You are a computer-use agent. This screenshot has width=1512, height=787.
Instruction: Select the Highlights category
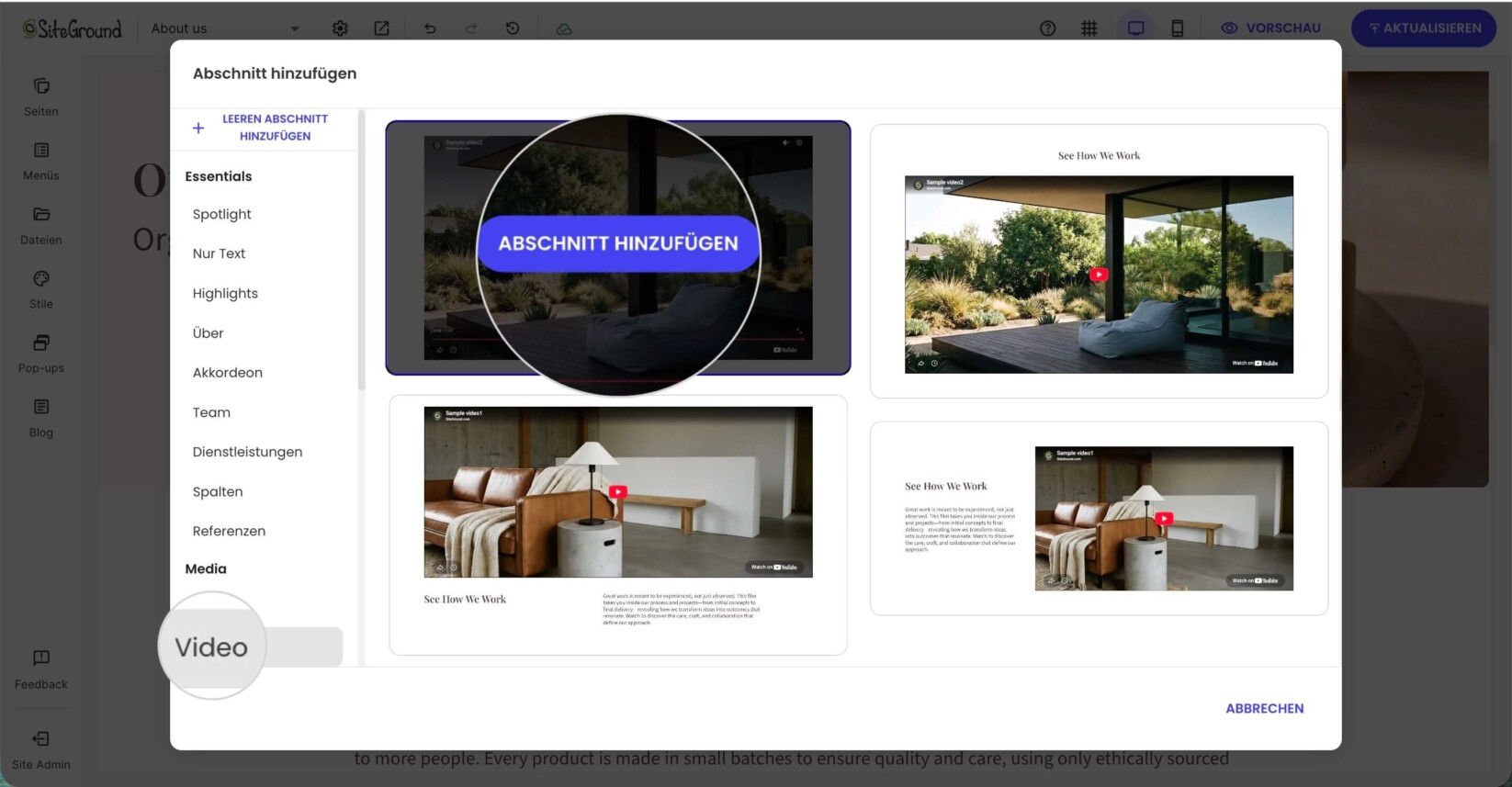225,293
